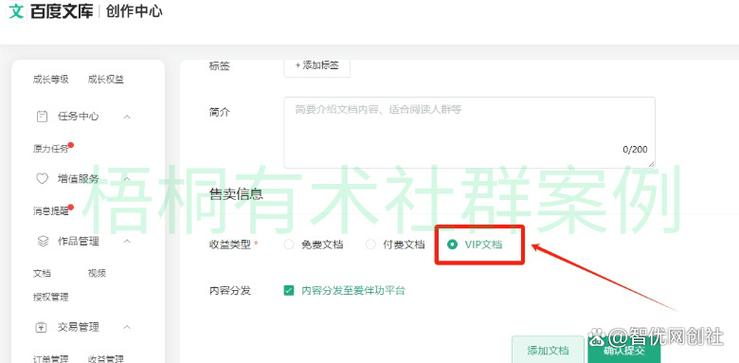This screenshot has height=363, width=739.
Task: Open 授权管理 in sidebar
Action: (51, 297)
